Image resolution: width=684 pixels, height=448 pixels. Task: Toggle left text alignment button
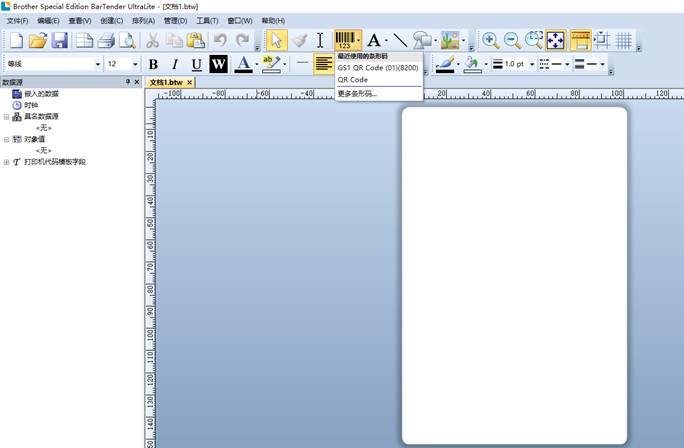(x=324, y=64)
